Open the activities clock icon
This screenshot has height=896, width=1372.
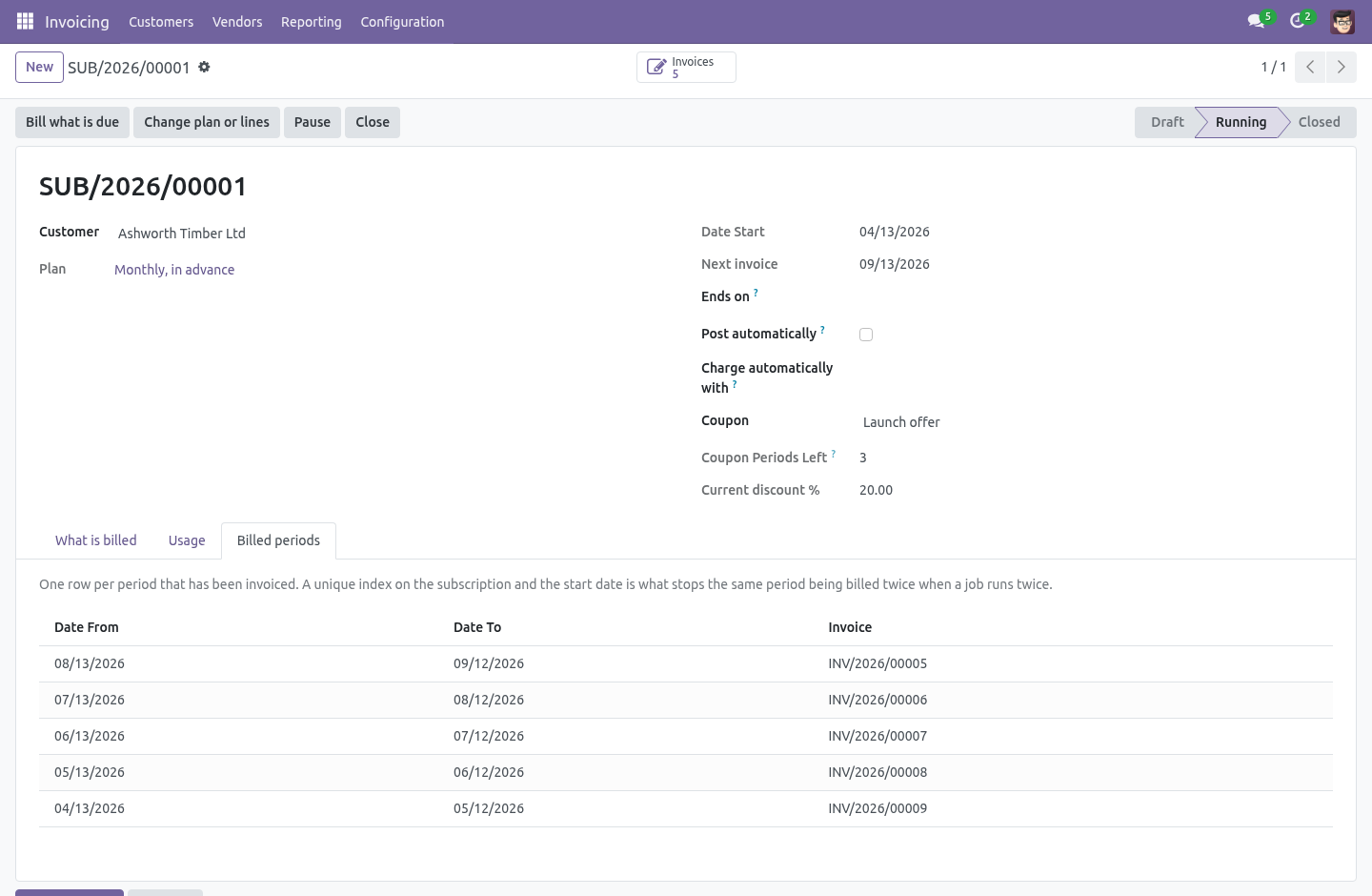tap(1301, 21)
